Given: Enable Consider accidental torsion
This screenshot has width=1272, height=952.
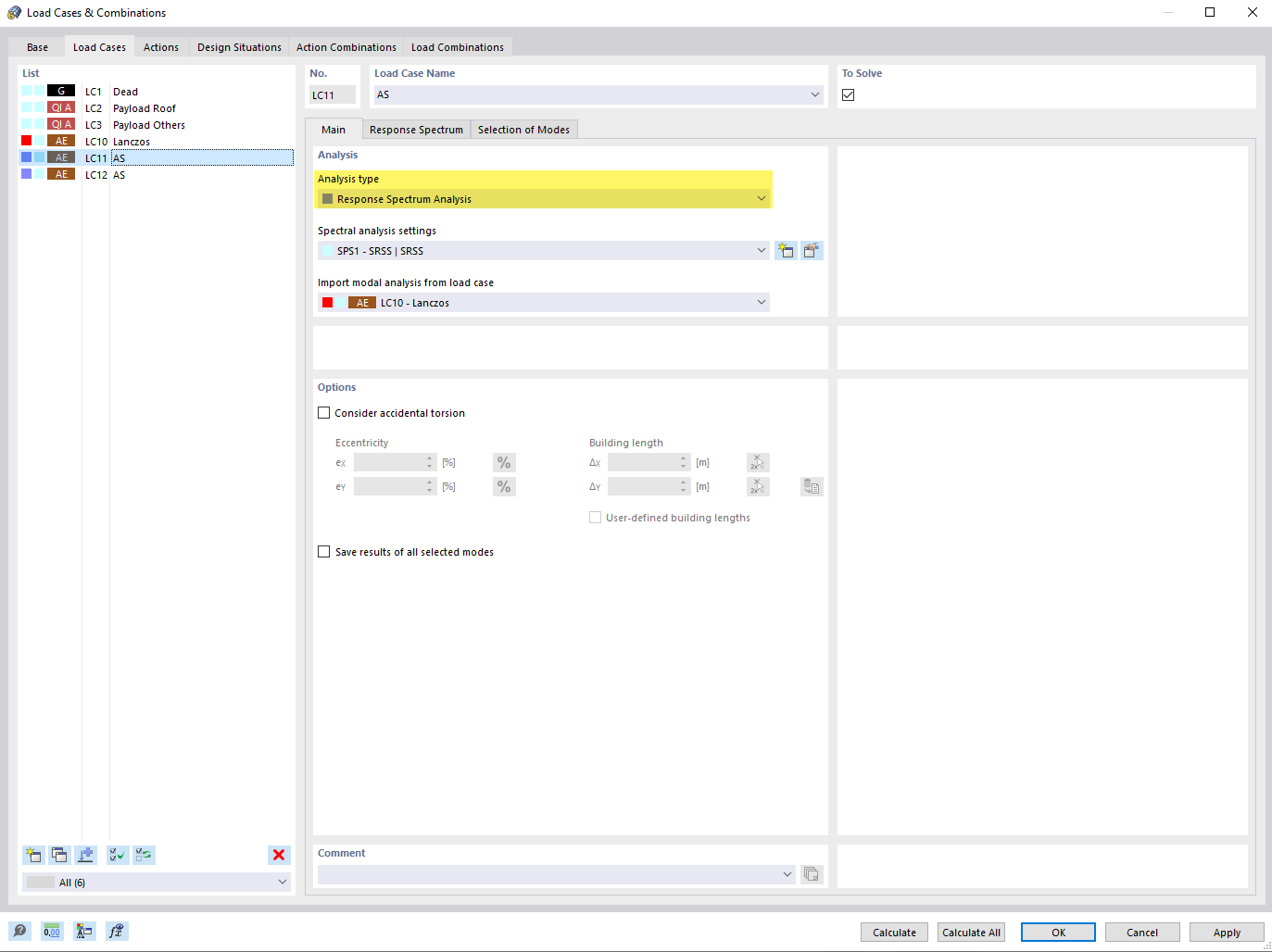Looking at the screenshot, I should [x=323, y=412].
